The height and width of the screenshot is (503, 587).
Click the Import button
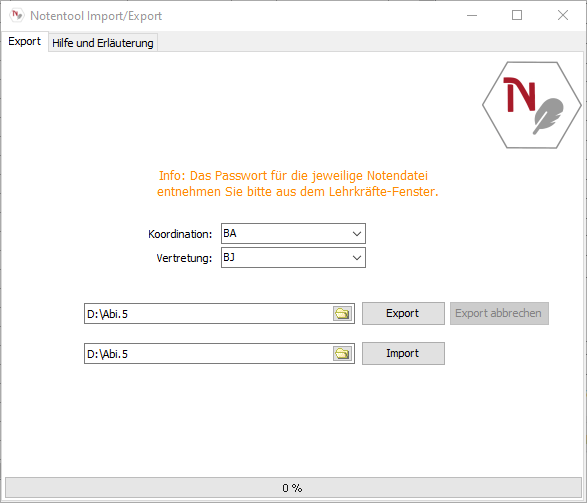click(x=403, y=353)
